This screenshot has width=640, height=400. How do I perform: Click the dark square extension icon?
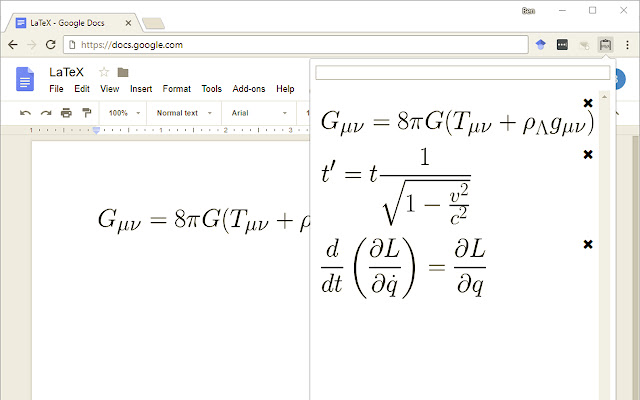pyautogui.click(x=562, y=44)
